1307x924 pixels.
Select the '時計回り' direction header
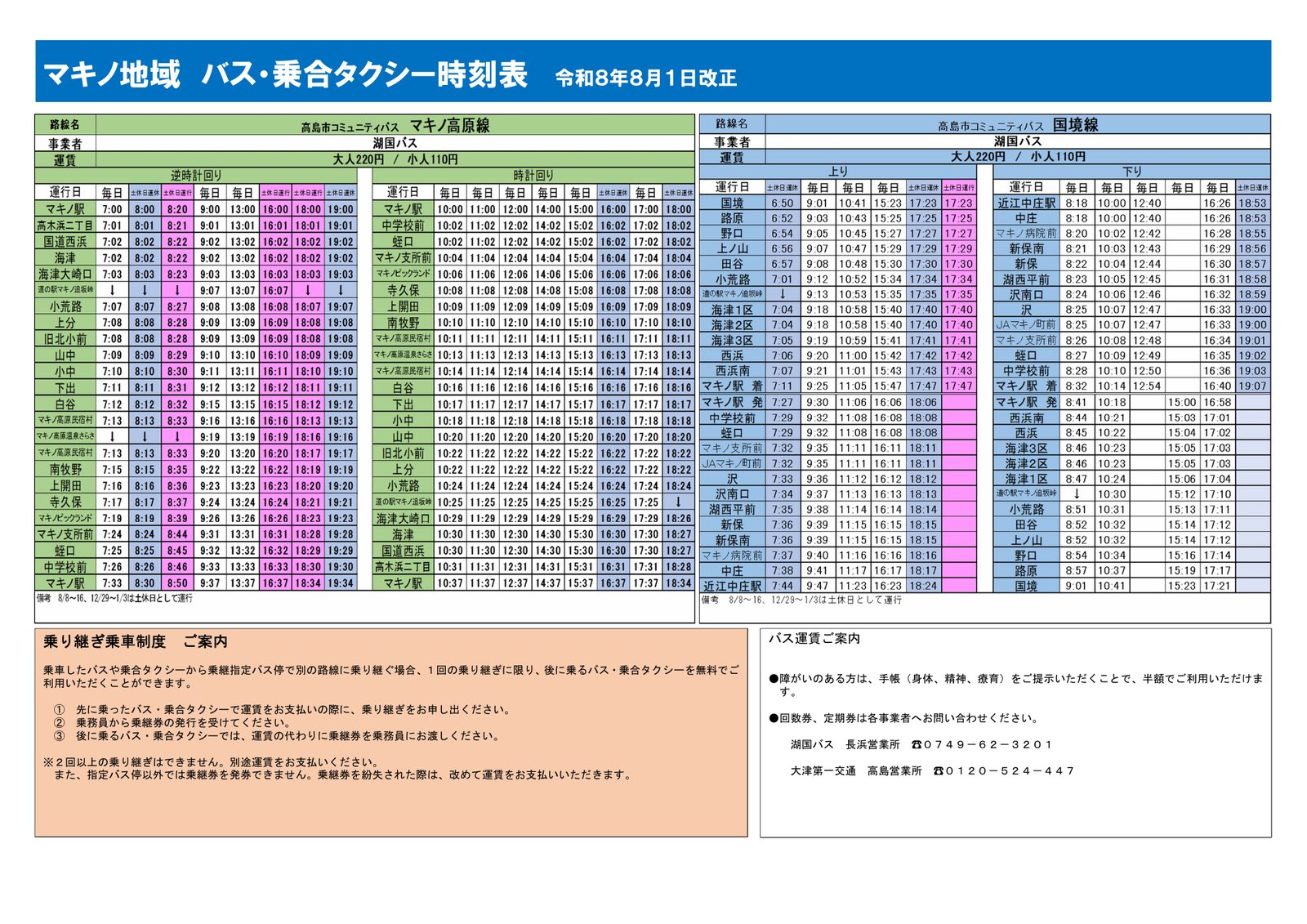click(x=533, y=176)
